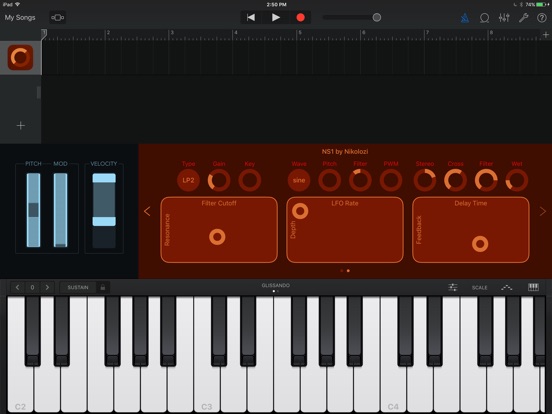The width and height of the screenshot is (552, 414).
Task: Go to beginning of song
Action: point(251,17)
